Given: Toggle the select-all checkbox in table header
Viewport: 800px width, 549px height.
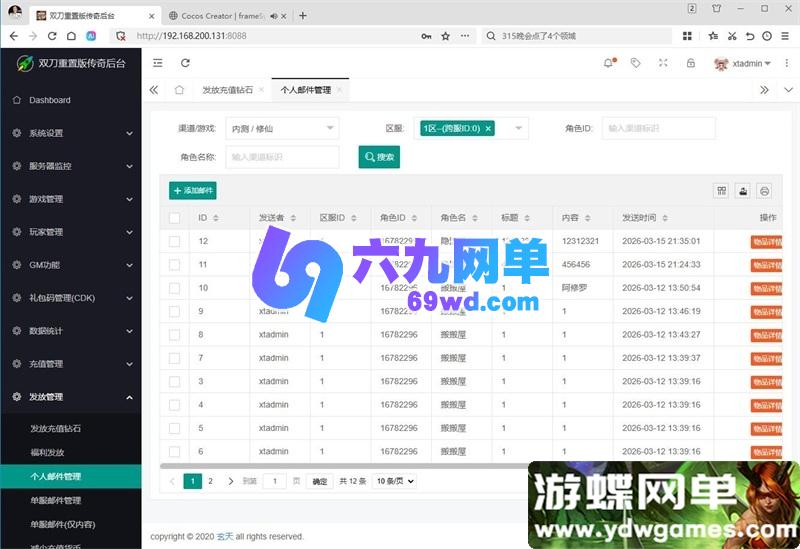Looking at the screenshot, I should tap(174, 218).
